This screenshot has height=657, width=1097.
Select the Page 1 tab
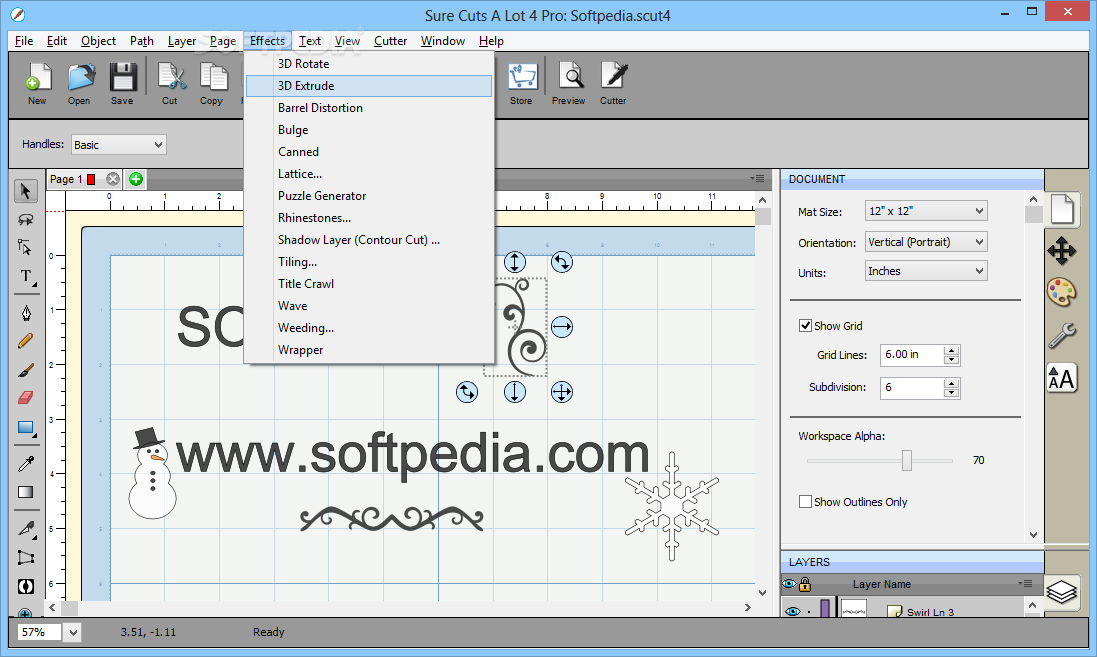66,179
